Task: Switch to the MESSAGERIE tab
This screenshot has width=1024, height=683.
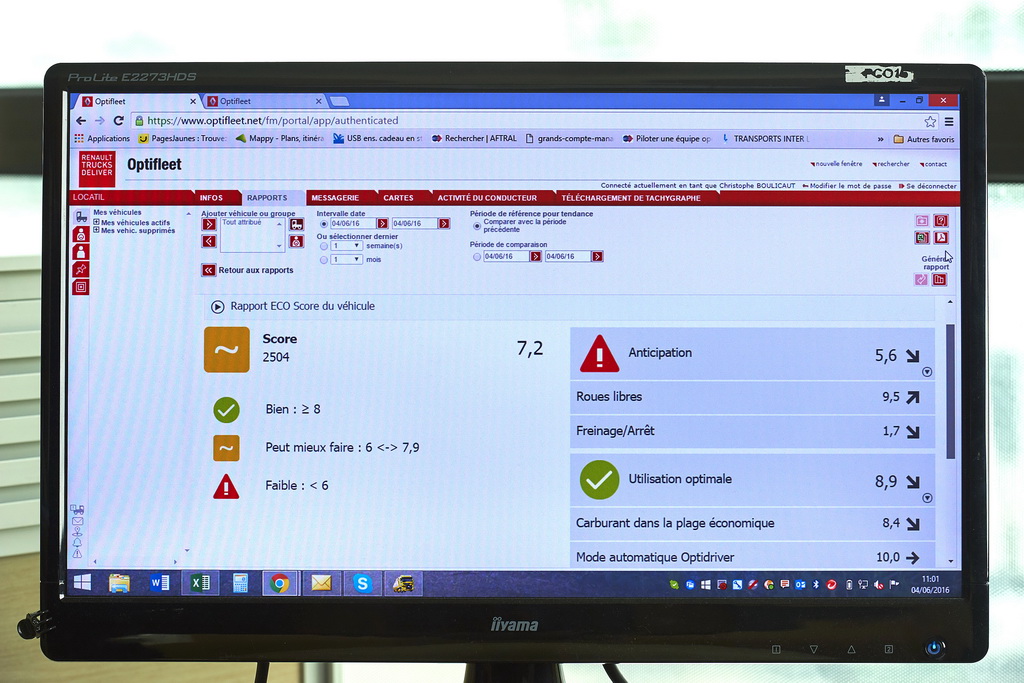Action: pos(335,198)
